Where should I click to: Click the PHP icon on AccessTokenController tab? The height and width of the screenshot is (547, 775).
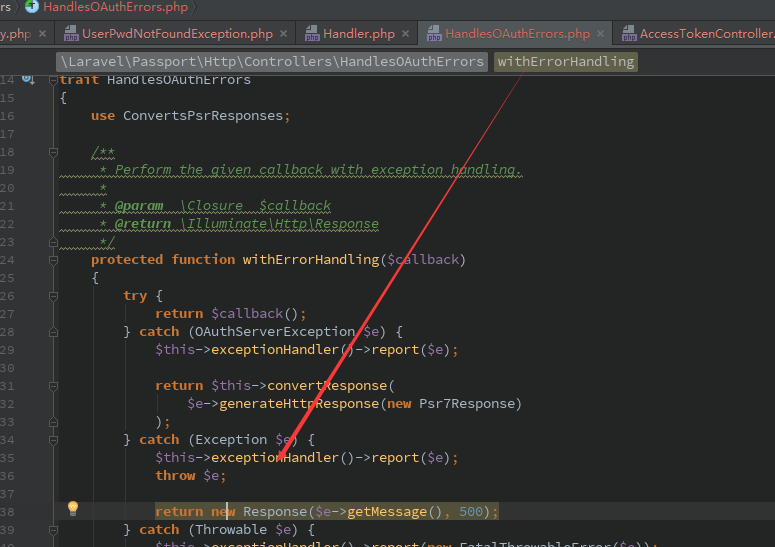point(629,34)
